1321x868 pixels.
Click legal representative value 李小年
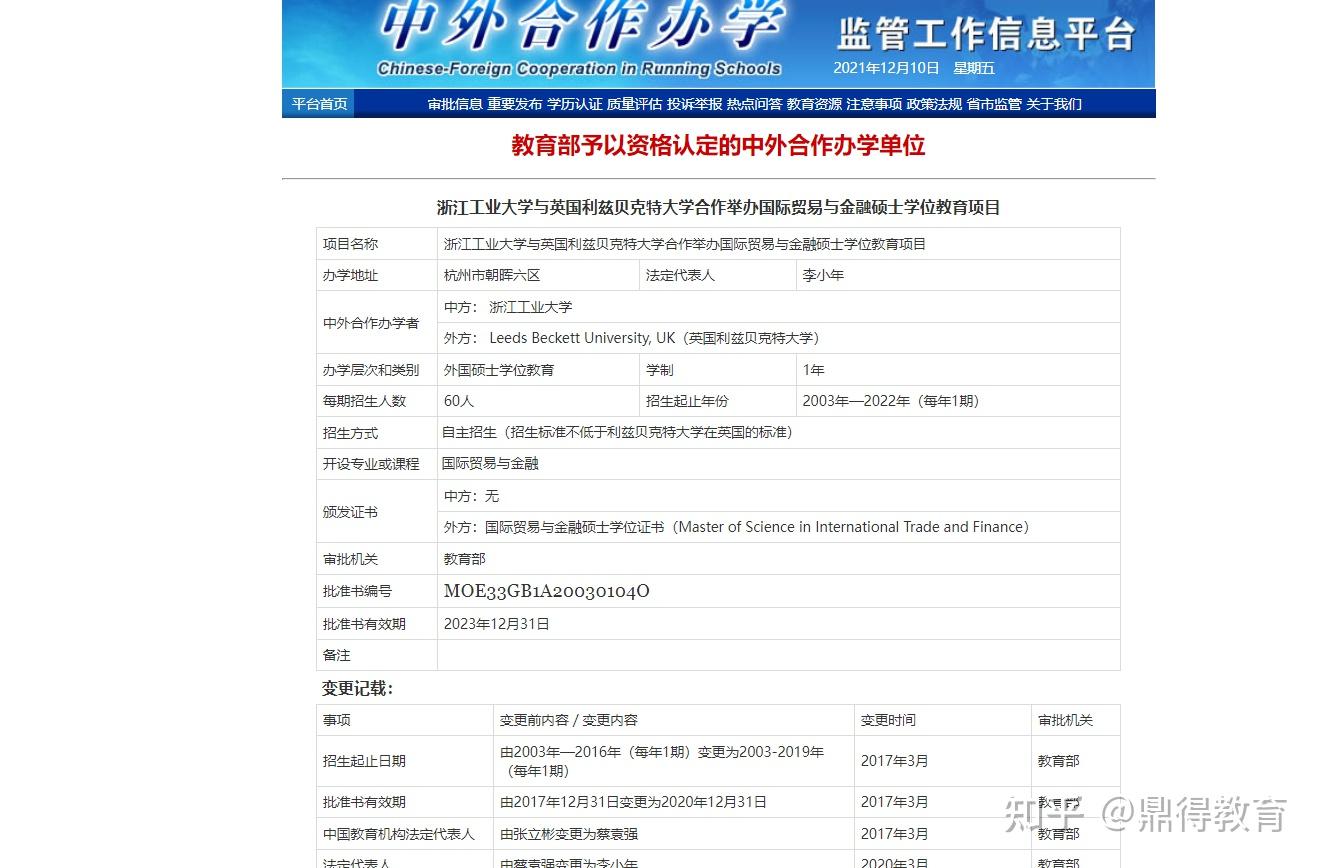(x=823, y=275)
